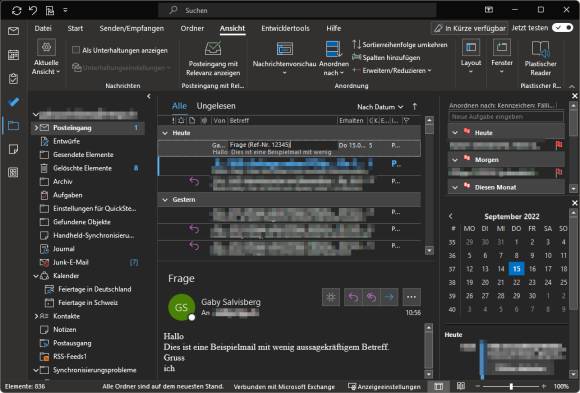Click in the Suchen search box

298,10
